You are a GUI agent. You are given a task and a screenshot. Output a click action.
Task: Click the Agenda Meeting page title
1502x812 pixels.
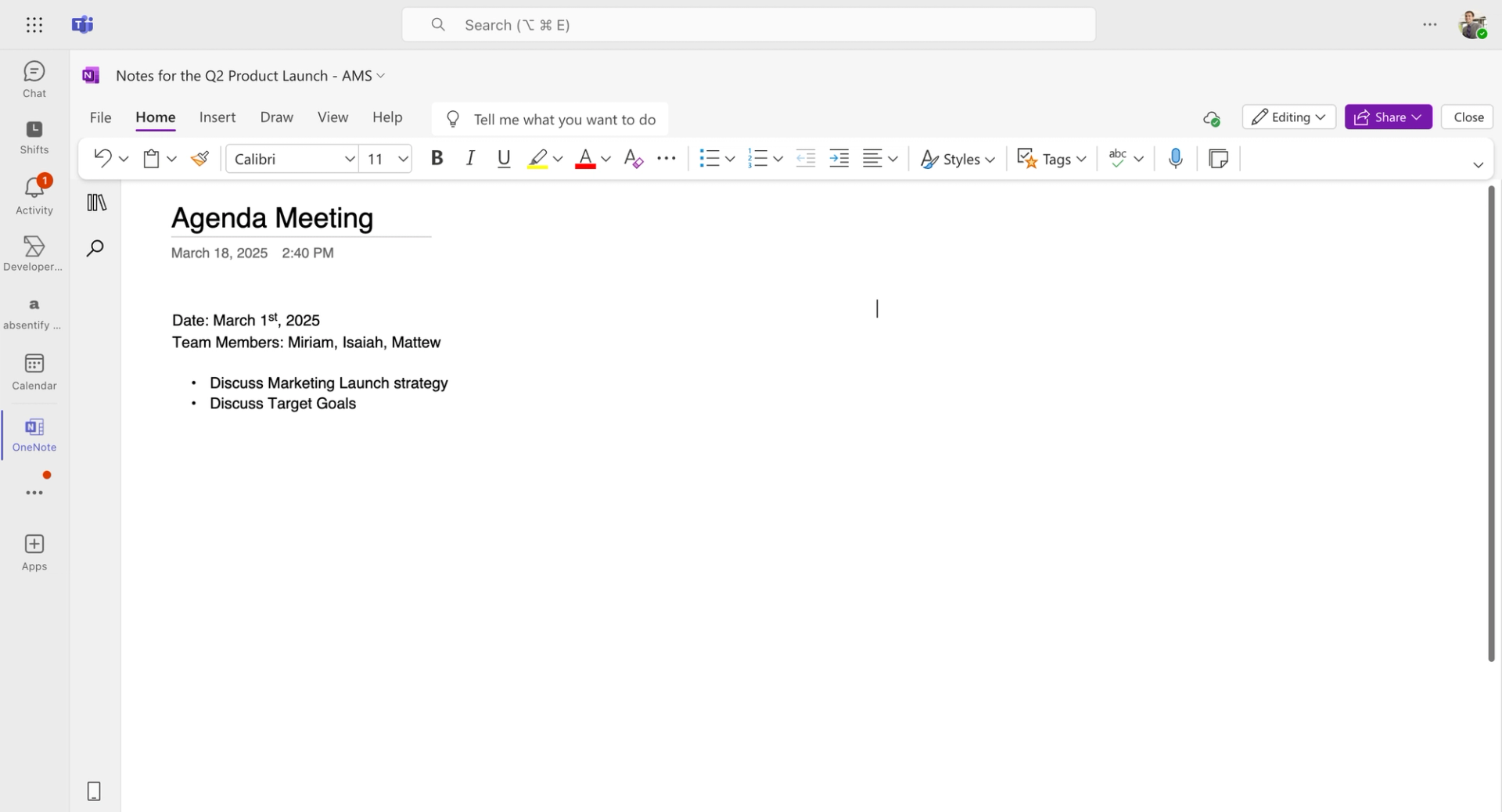point(272,218)
